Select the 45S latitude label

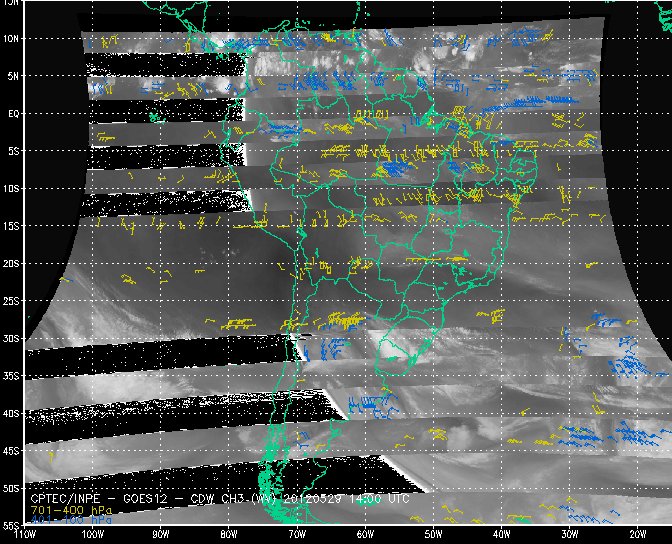click(11, 451)
